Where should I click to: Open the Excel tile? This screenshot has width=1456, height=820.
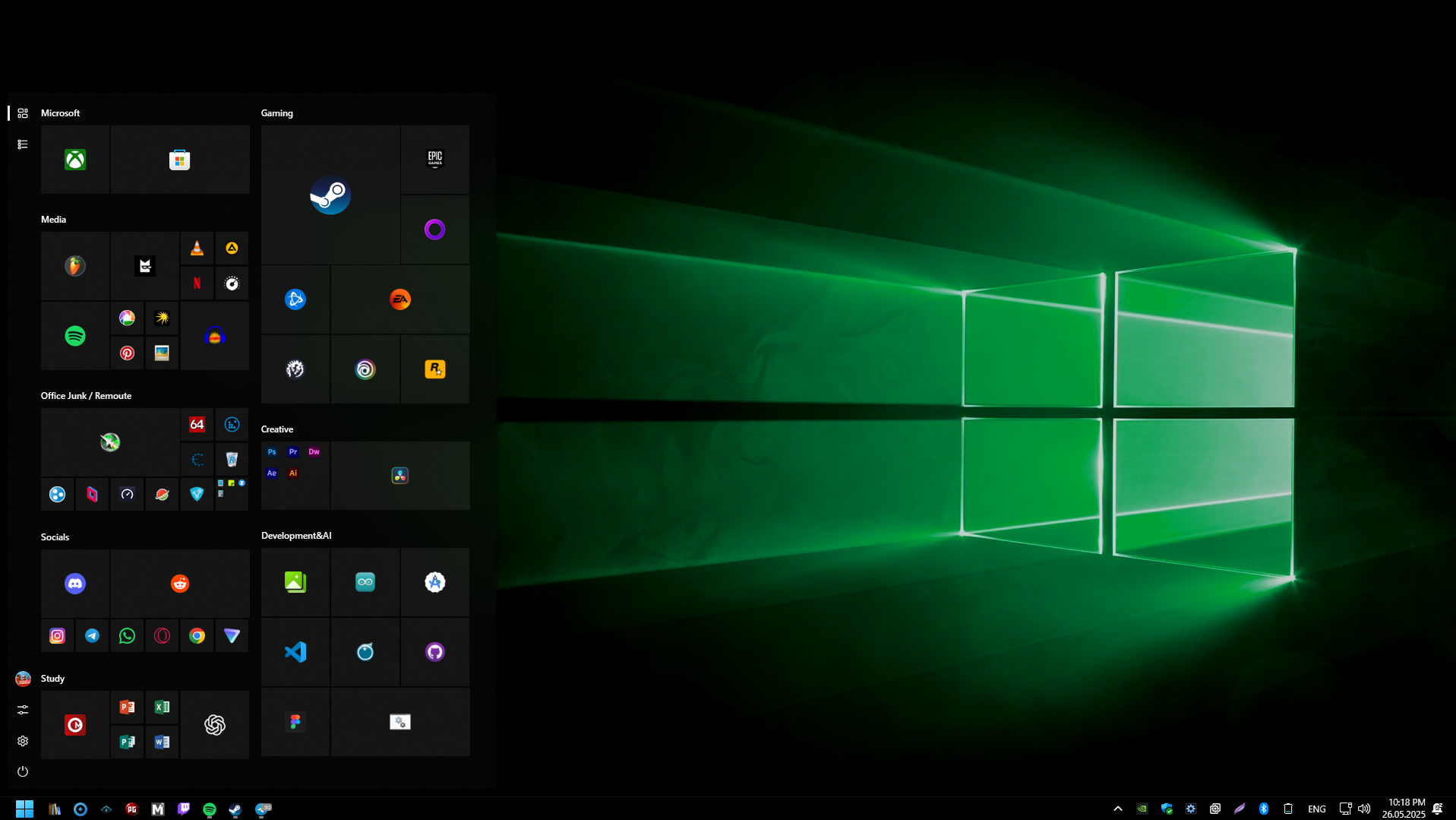(x=162, y=708)
